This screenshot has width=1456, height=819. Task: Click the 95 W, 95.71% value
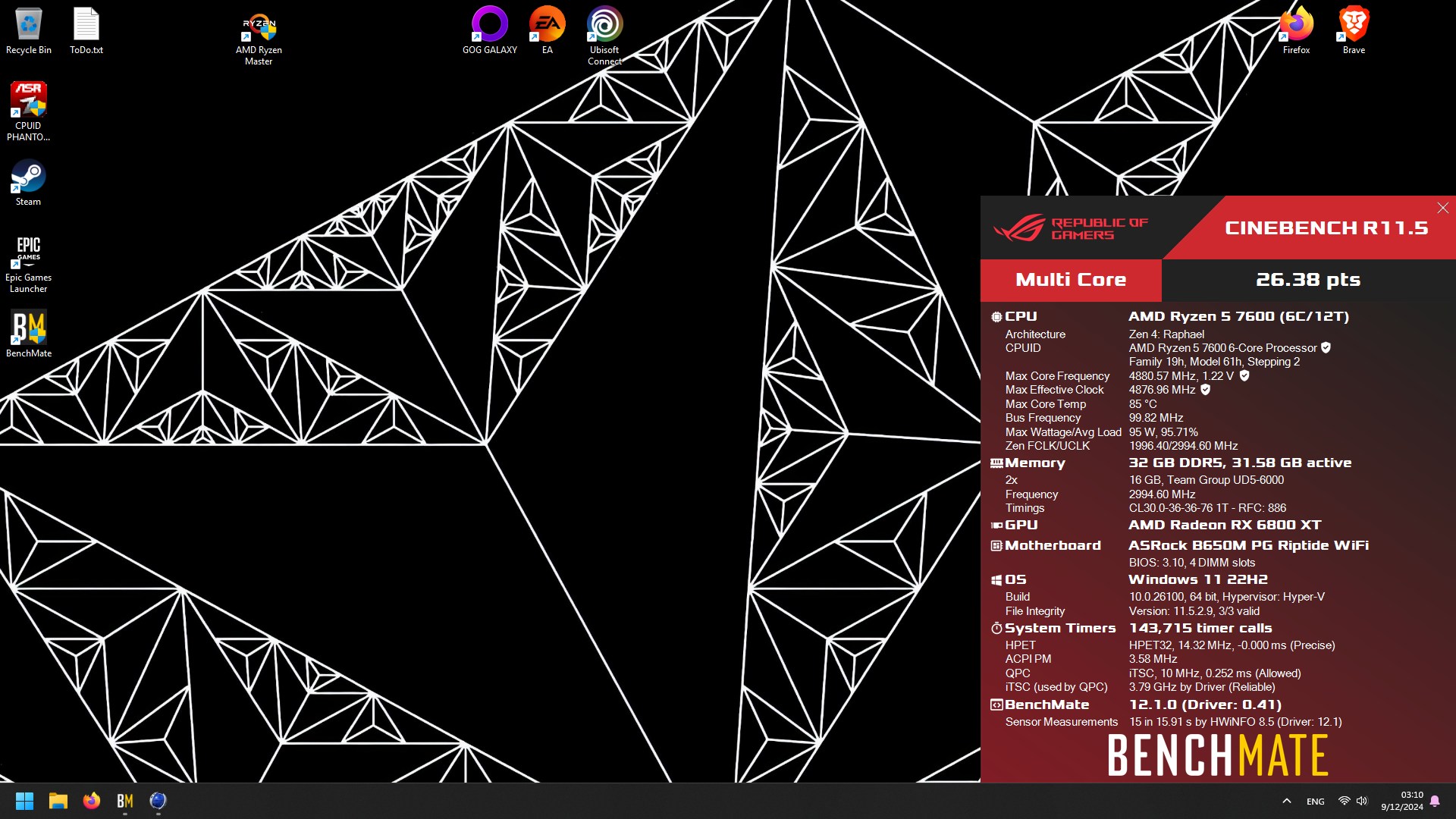click(x=1163, y=432)
